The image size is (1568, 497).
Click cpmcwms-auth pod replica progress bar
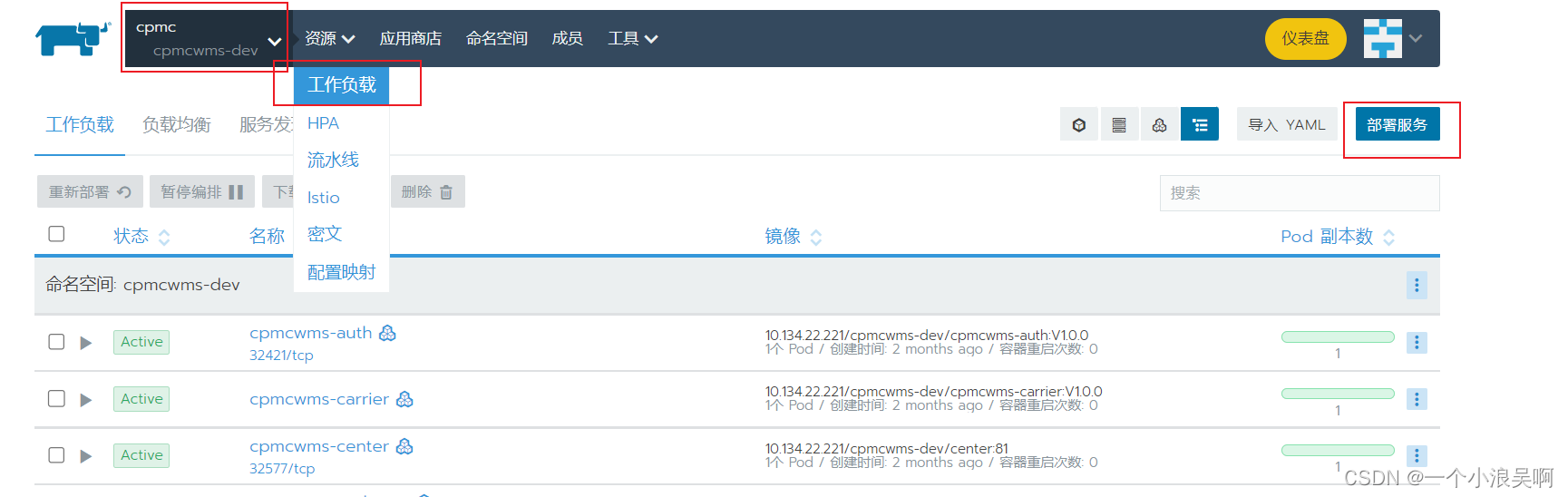tap(1338, 336)
